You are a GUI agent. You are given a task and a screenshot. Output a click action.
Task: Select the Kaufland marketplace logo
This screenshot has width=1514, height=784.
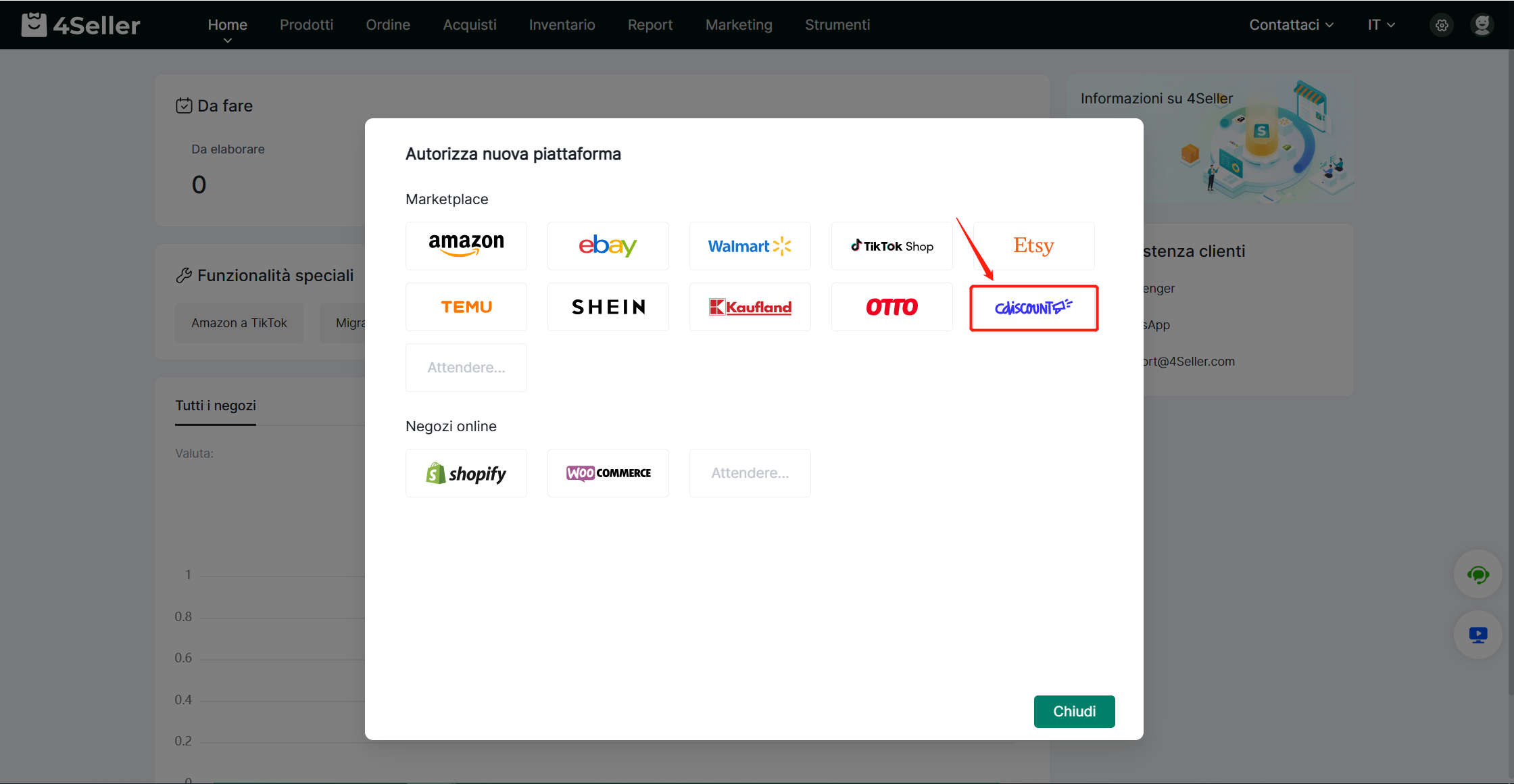(750, 307)
